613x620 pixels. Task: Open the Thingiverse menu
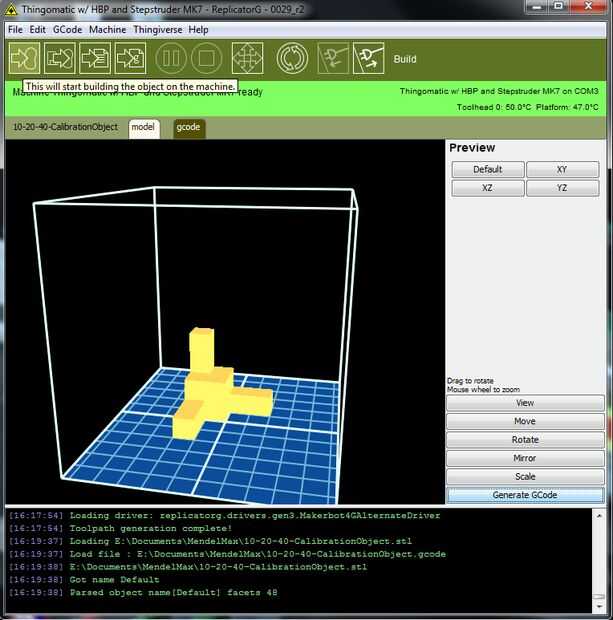pyautogui.click(x=157, y=30)
